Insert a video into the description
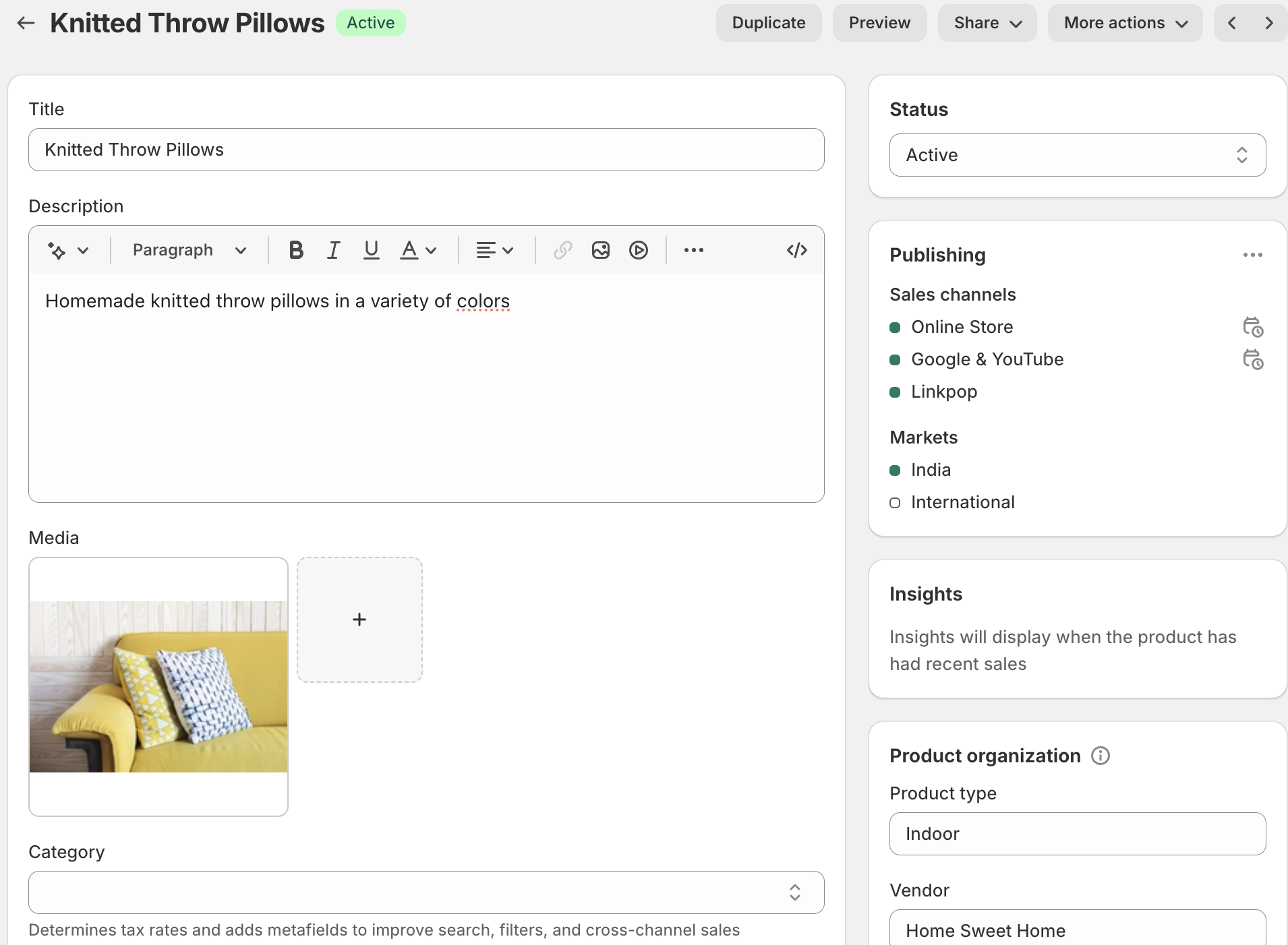Image resolution: width=1288 pixels, height=945 pixels. [x=638, y=250]
